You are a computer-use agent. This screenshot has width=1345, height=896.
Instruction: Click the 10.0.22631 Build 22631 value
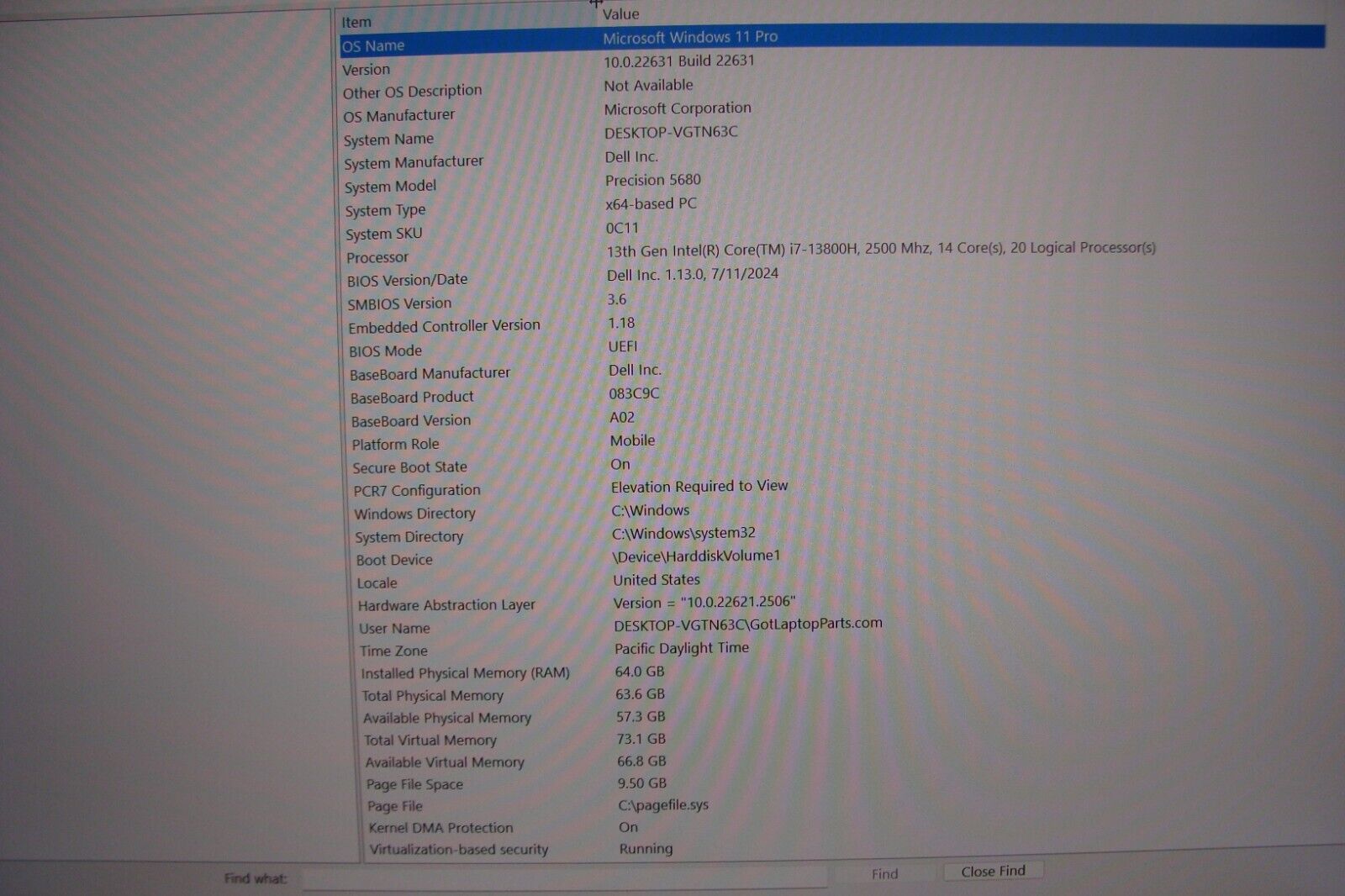click(679, 61)
